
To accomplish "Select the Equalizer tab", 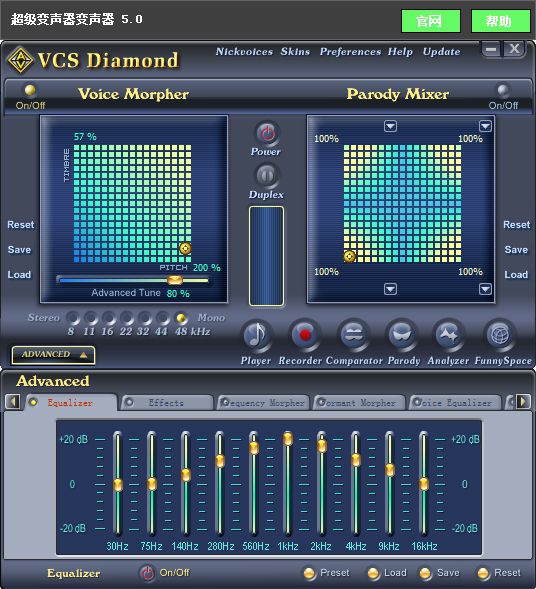I will tap(71, 403).
